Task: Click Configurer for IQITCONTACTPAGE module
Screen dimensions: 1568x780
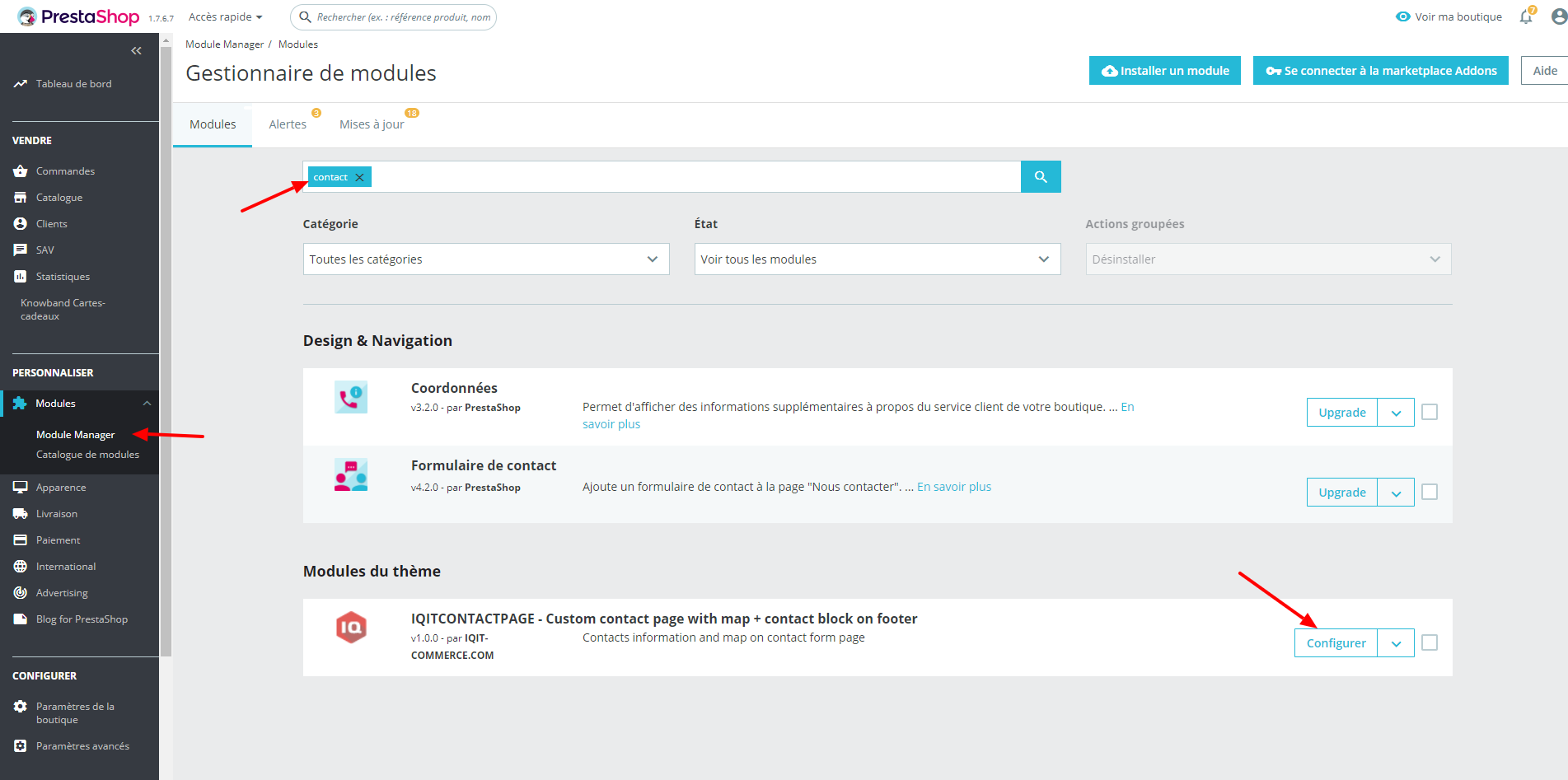Action: [x=1336, y=643]
